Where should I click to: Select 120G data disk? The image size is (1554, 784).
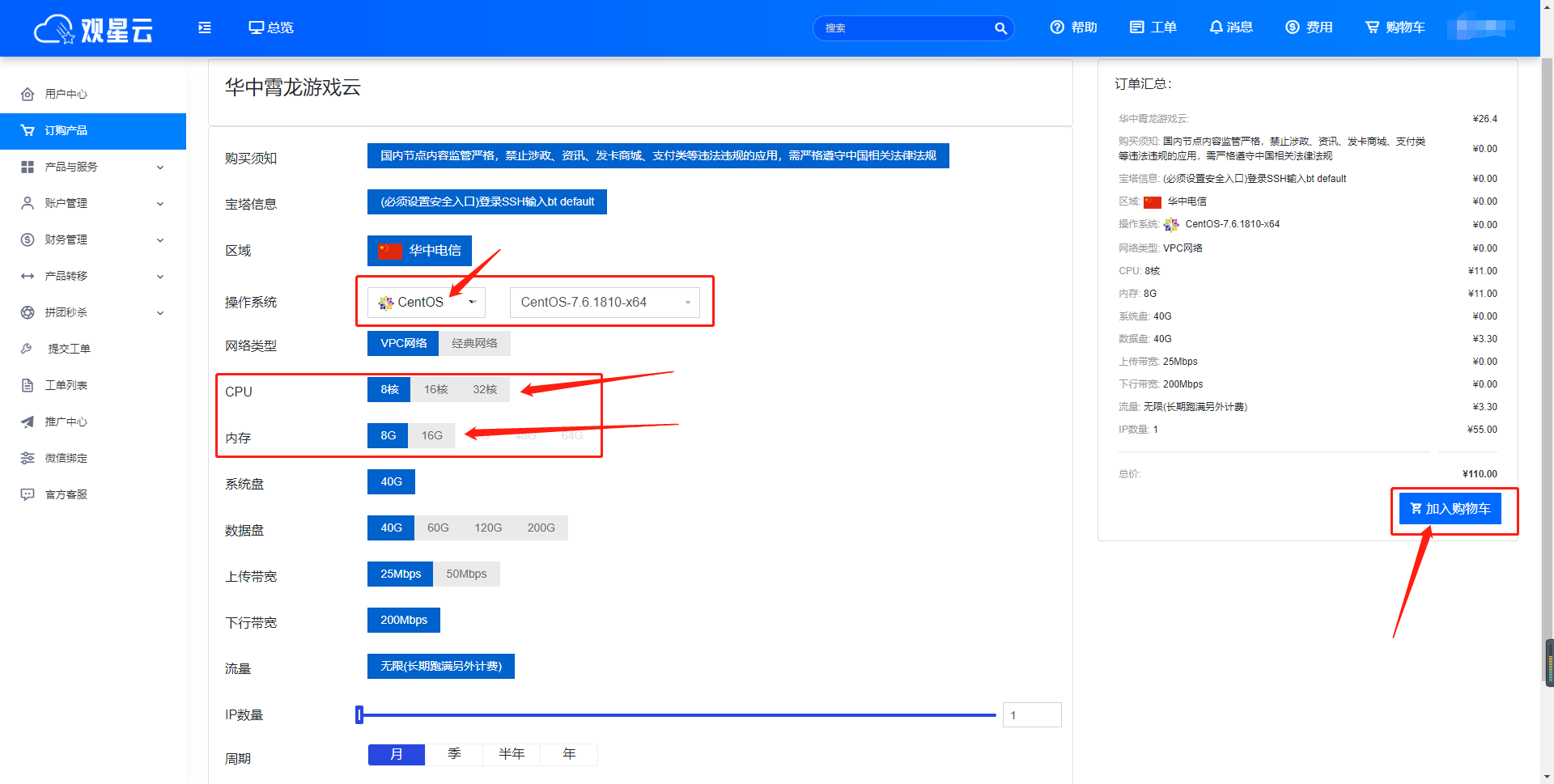(488, 528)
